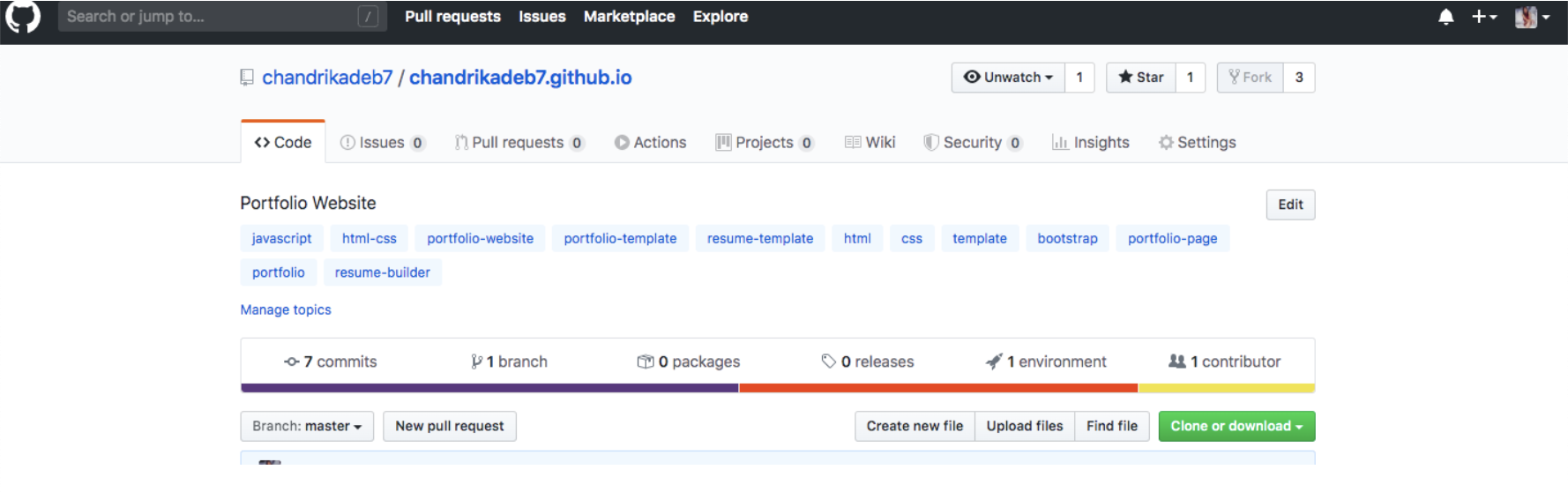This screenshot has width=1568, height=492.
Task: Open the html topic tag
Action: coord(857,238)
